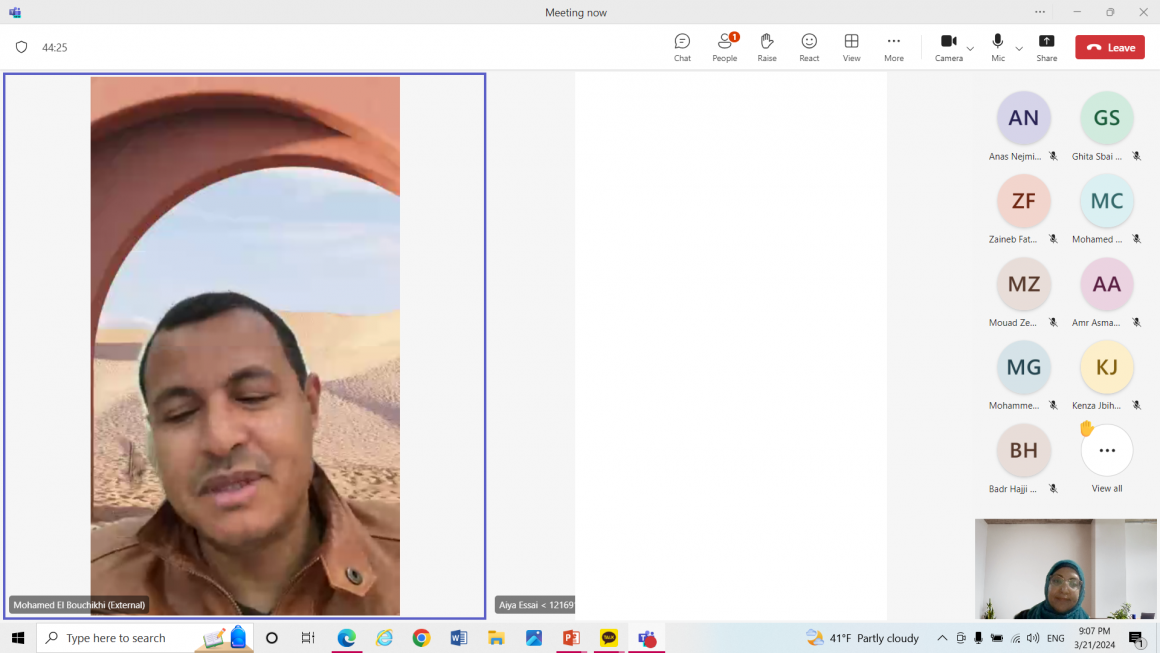
Task: Share your screen content
Action: [1046, 47]
